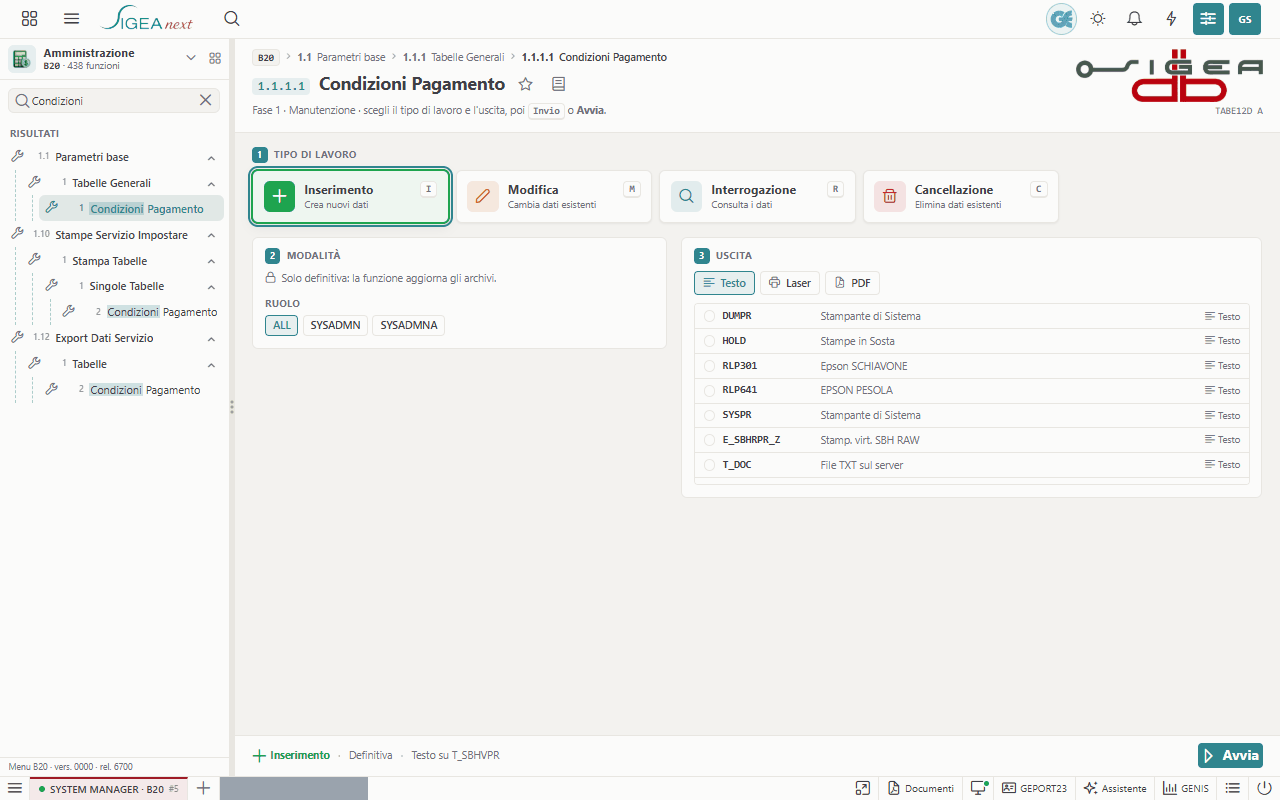Choose the RLP641 EPSON PESOLA radio
The height and width of the screenshot is (800, 1280).
710,390
